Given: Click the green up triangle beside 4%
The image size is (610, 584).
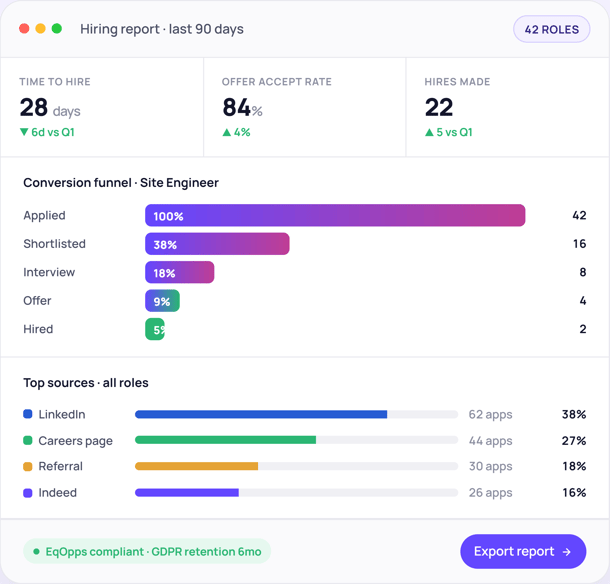Looking at the screenshot, I should [x=227, y=132].
